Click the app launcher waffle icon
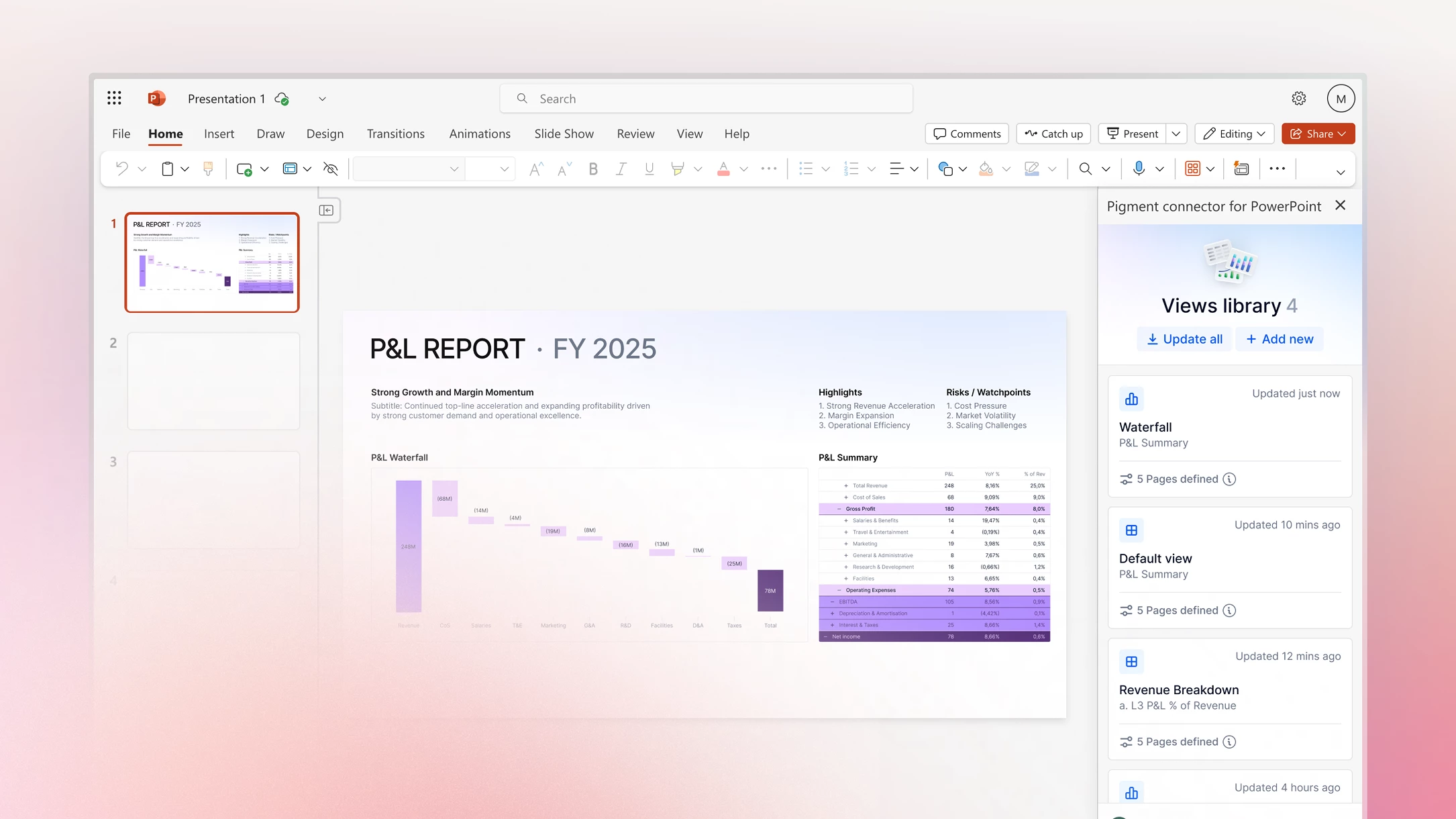Image resolution: width=1456 pixels, height=819 pixels. point(114,99)
